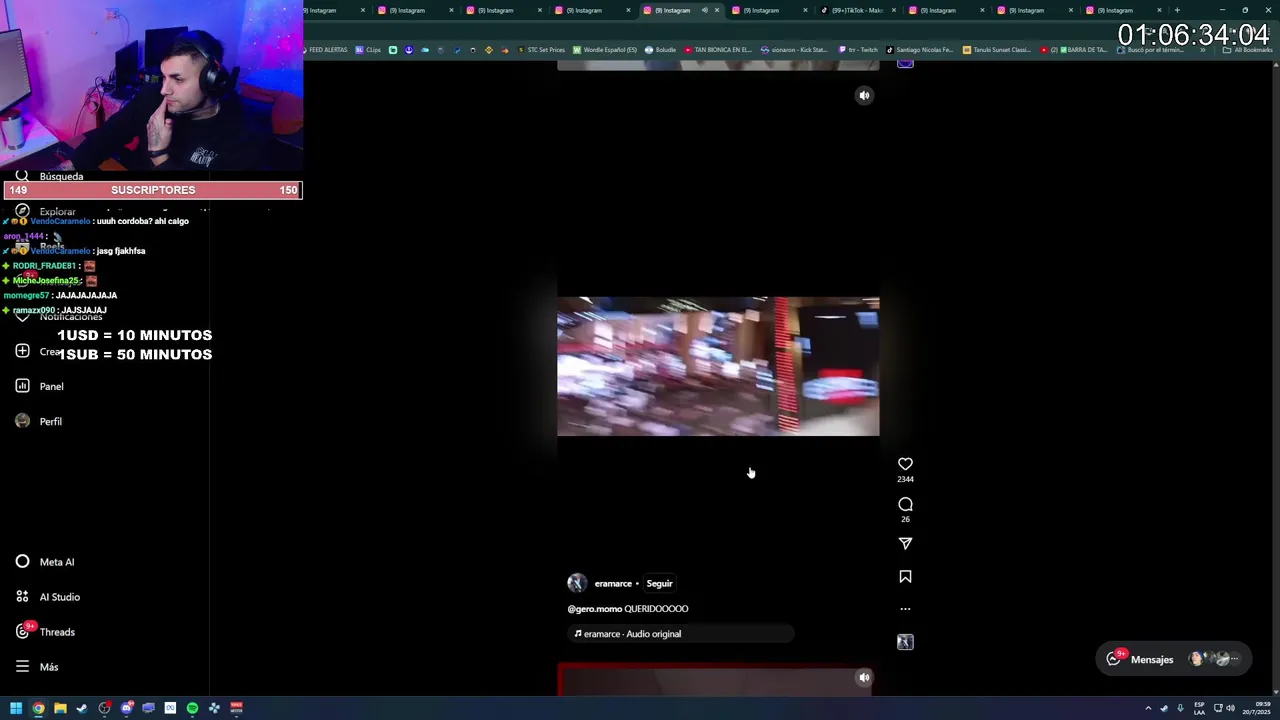Open File Explorer from taskbar
This screenshot has height=720, width=1280.
[x=60, y=708]
